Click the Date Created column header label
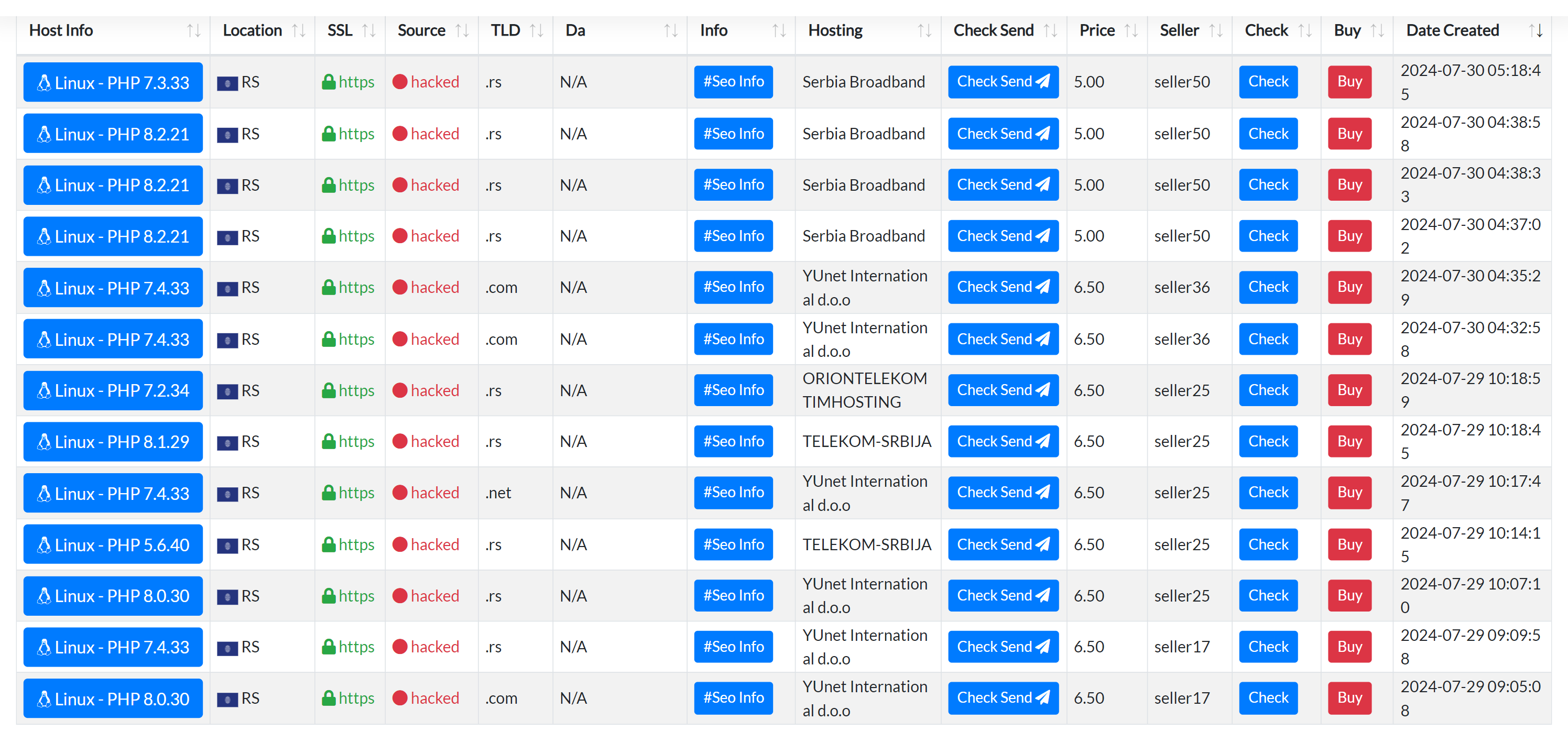 point(1452,30)
